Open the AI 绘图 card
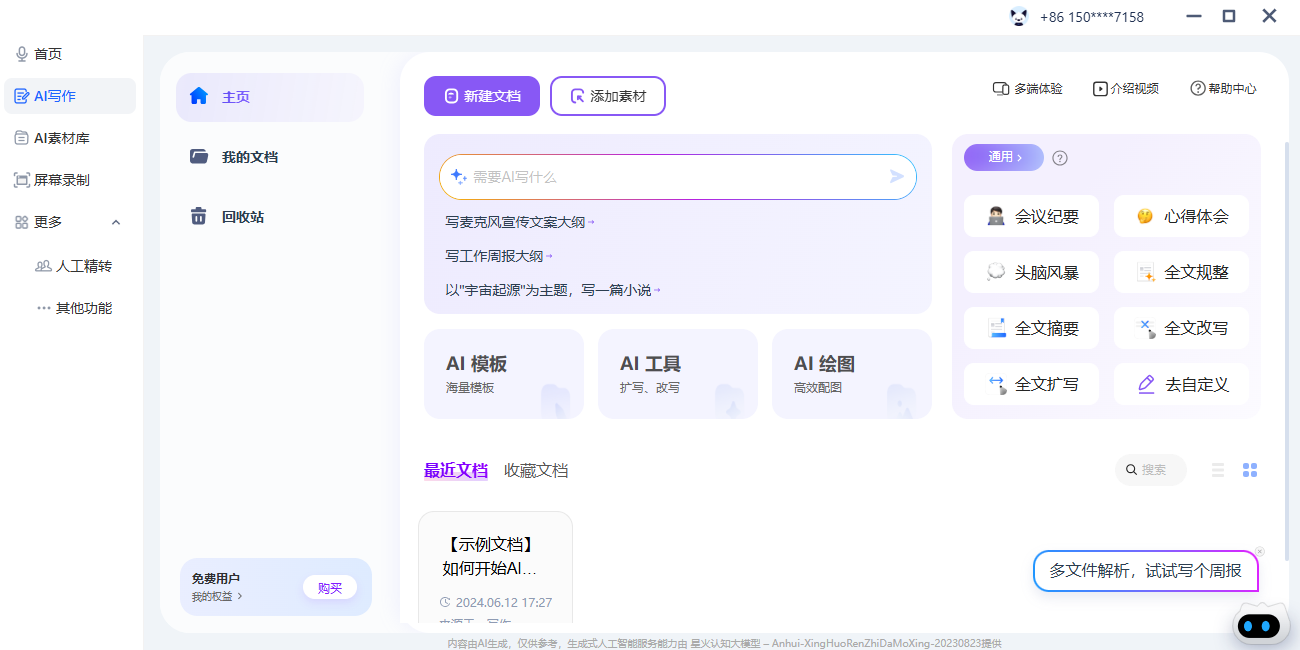Image resolution: width=1300 pixels, height=650 pixels. [852, 374]
